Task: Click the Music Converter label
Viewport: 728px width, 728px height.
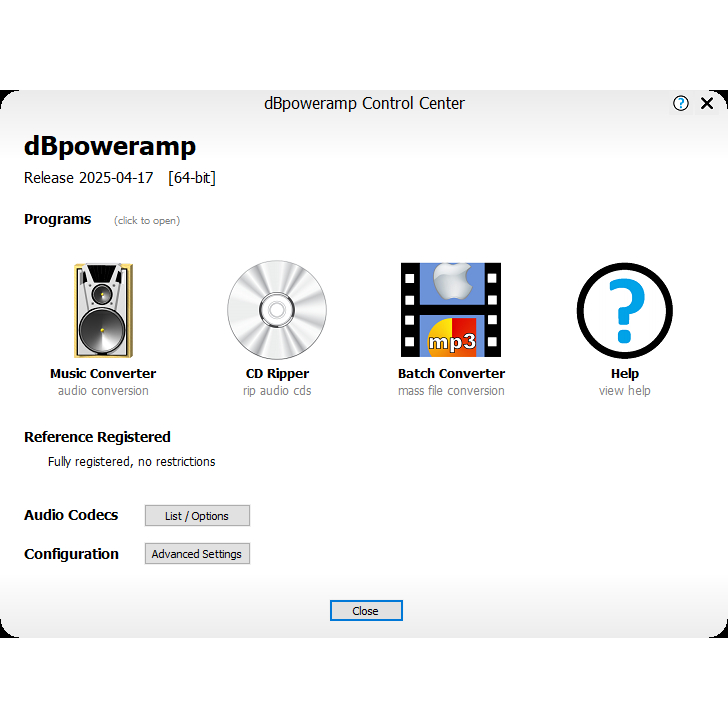Action: coord(103,373)
